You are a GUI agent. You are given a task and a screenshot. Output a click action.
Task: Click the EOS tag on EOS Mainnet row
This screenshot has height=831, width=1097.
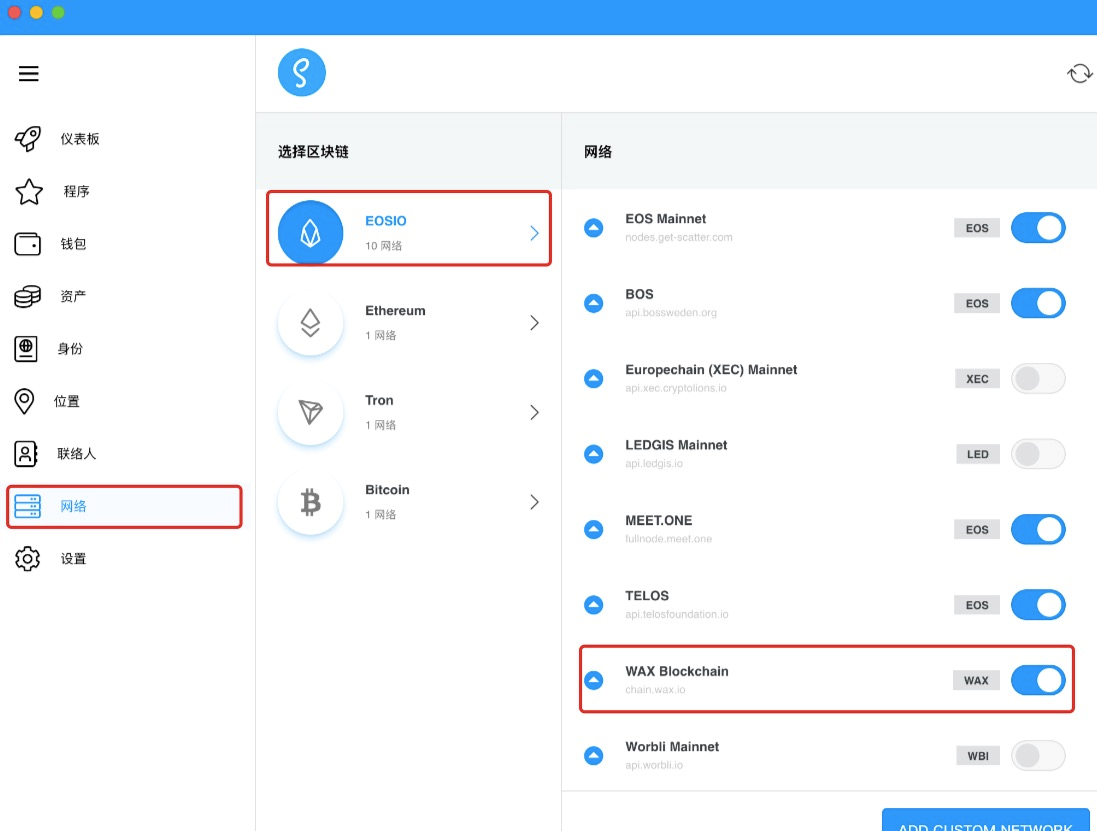click(977, 228)
